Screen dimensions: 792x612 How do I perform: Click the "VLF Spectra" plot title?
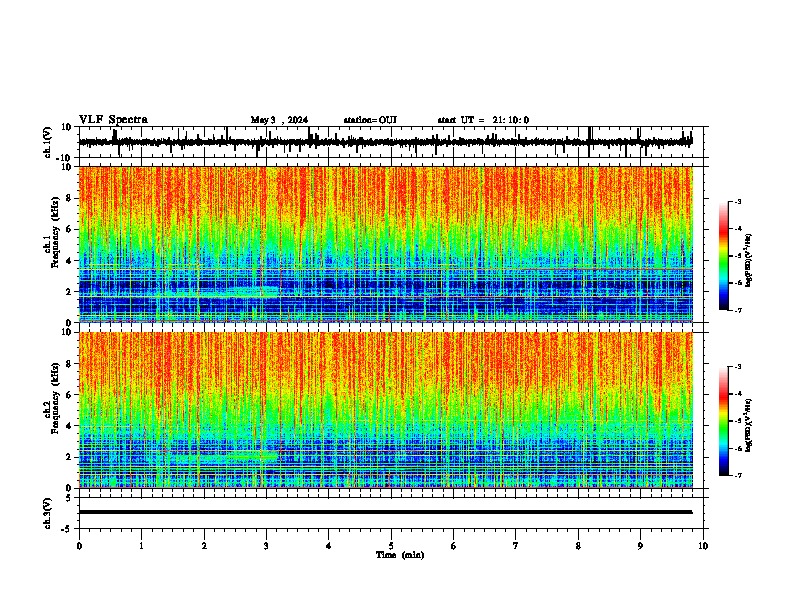click(x=113, y=120)
